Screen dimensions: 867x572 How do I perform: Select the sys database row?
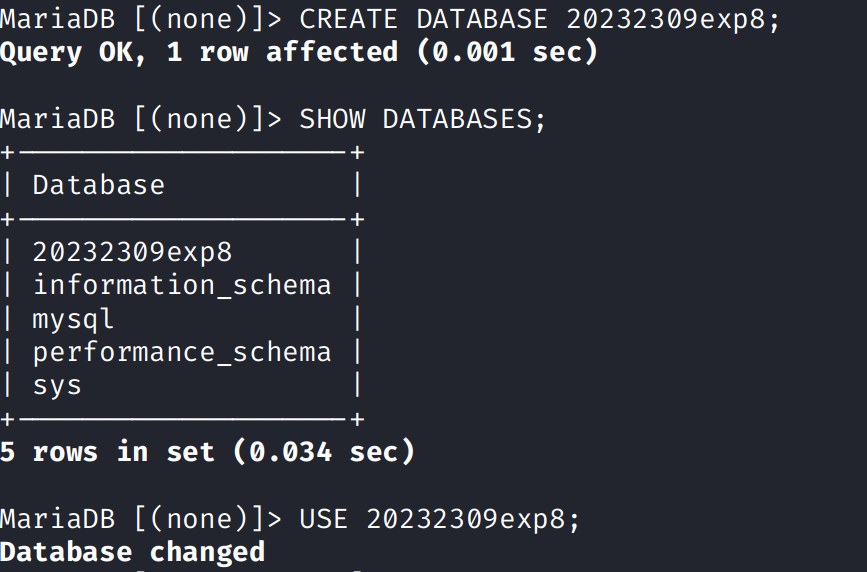coord(57,385)
